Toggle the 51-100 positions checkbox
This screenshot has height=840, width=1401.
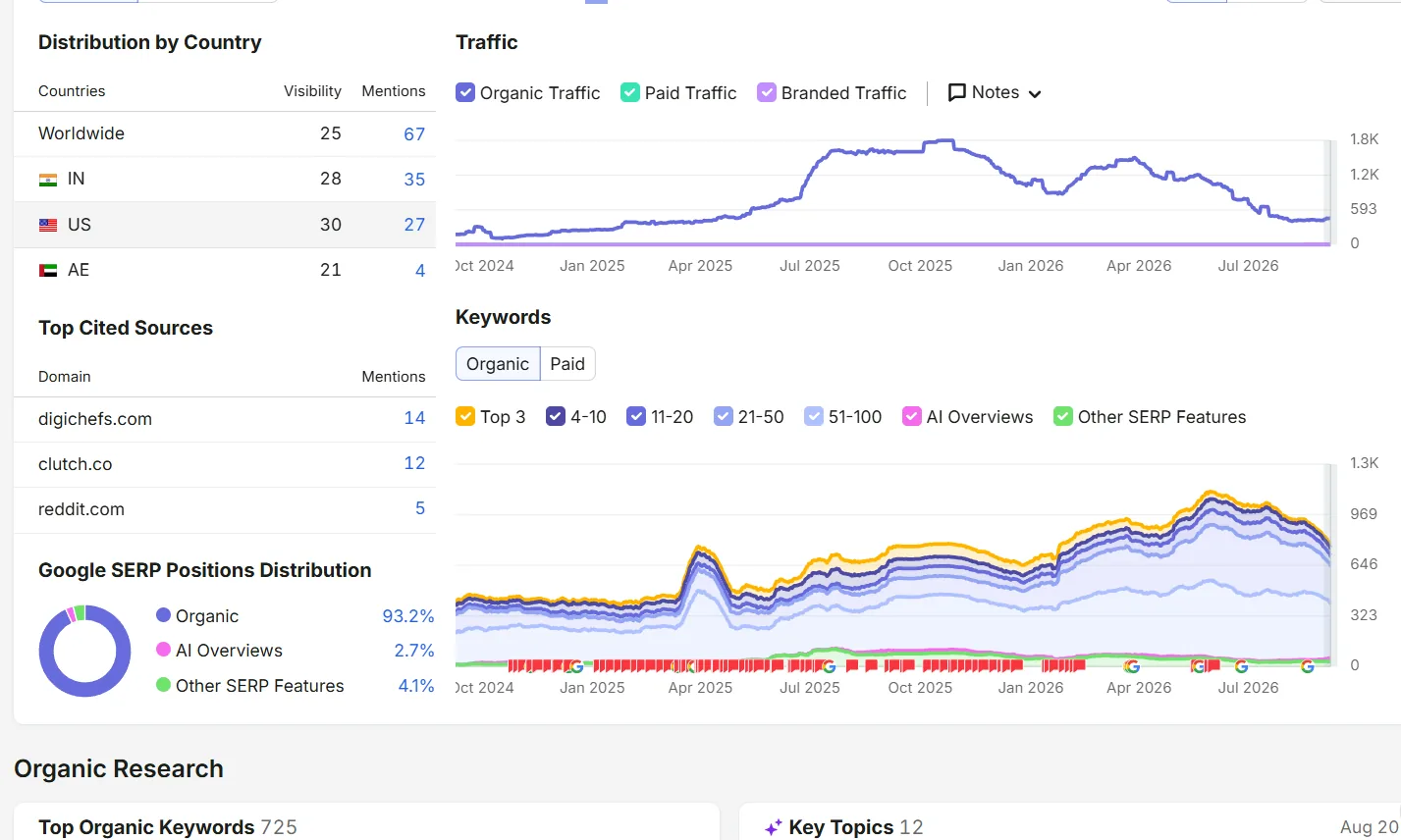[814, 416]
